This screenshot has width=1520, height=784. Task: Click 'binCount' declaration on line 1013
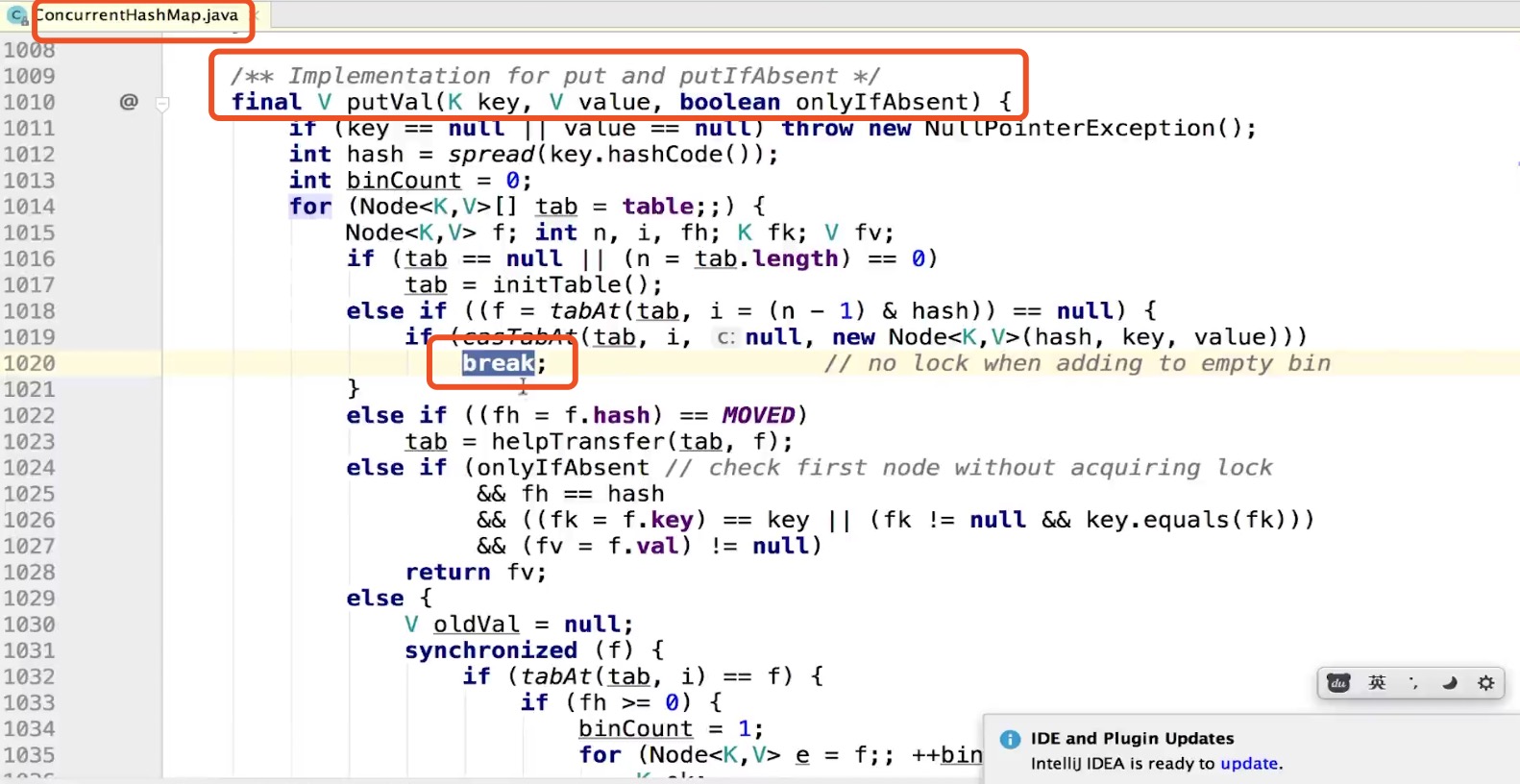(x=404, y=180)
